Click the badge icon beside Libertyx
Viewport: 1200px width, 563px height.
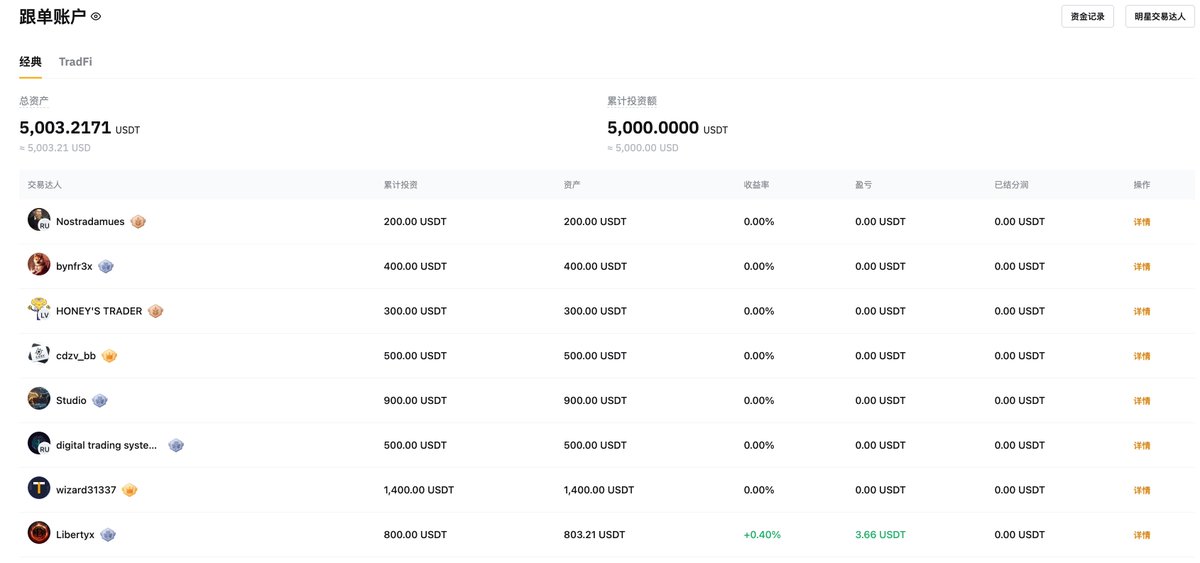pos(108,535)
